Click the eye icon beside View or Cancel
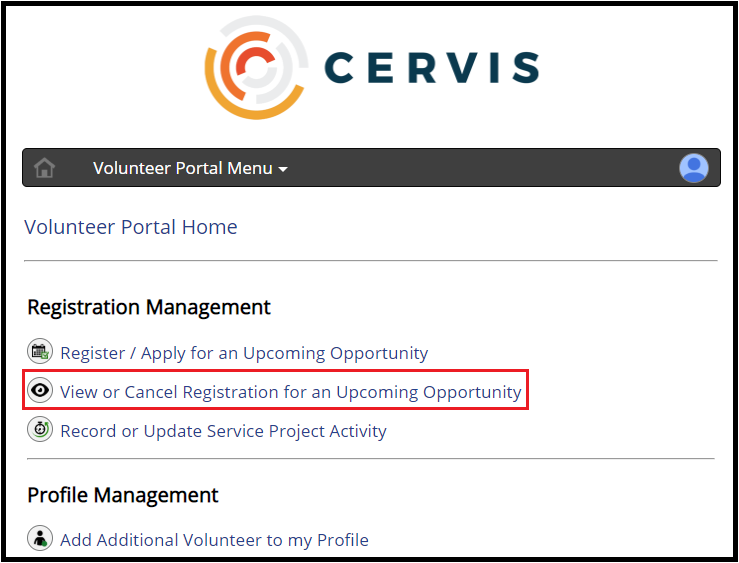739x563 pixels. pyautogui.click(x=40, y=390)
